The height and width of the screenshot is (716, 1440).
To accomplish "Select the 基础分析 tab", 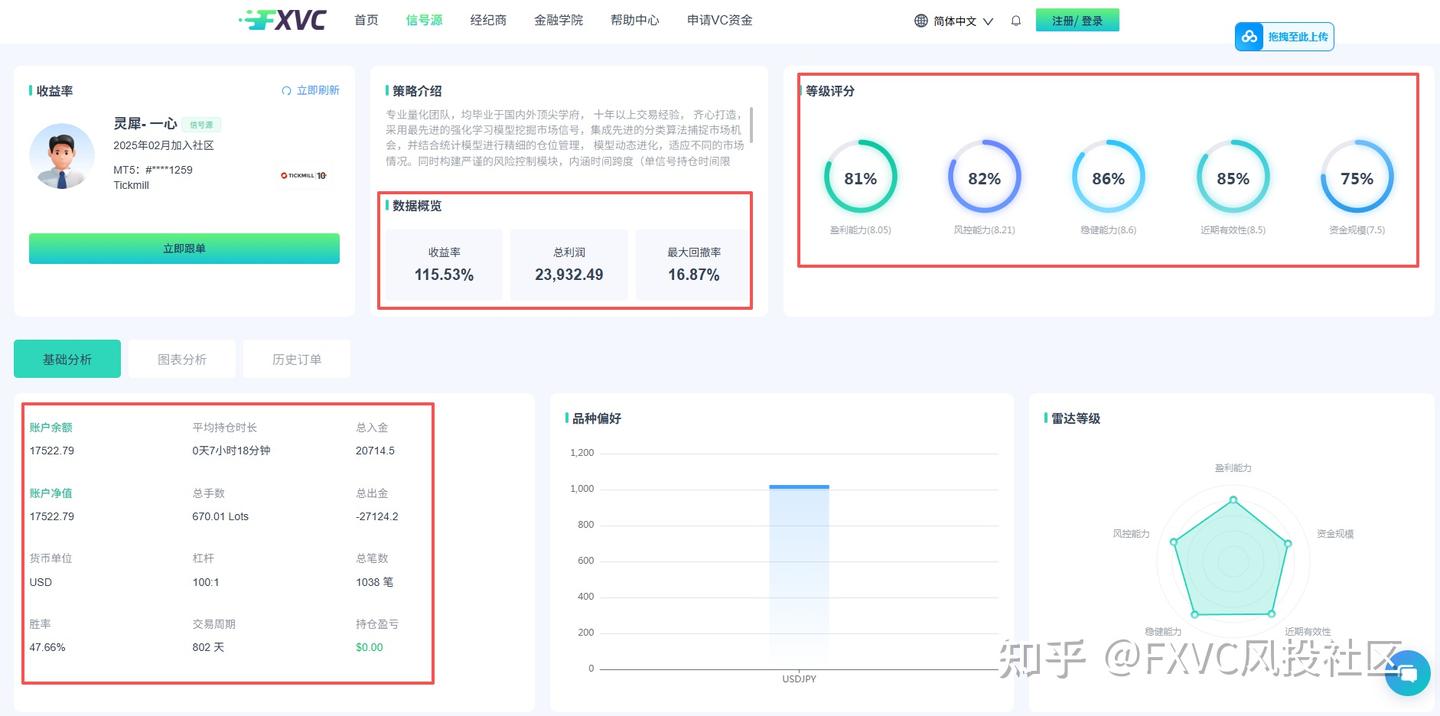I will point(67,358).
